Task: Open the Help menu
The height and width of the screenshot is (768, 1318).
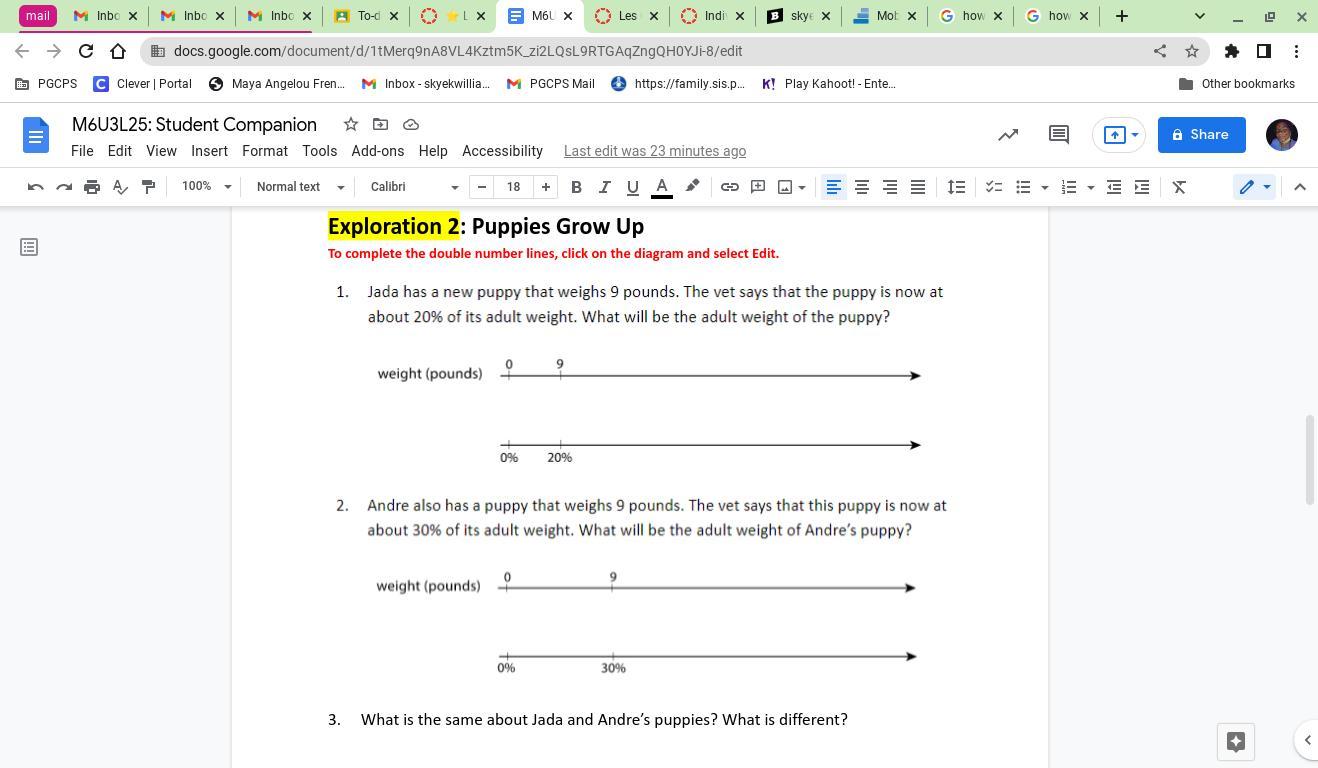Action: pyautogui.click(x=433, y=151)
